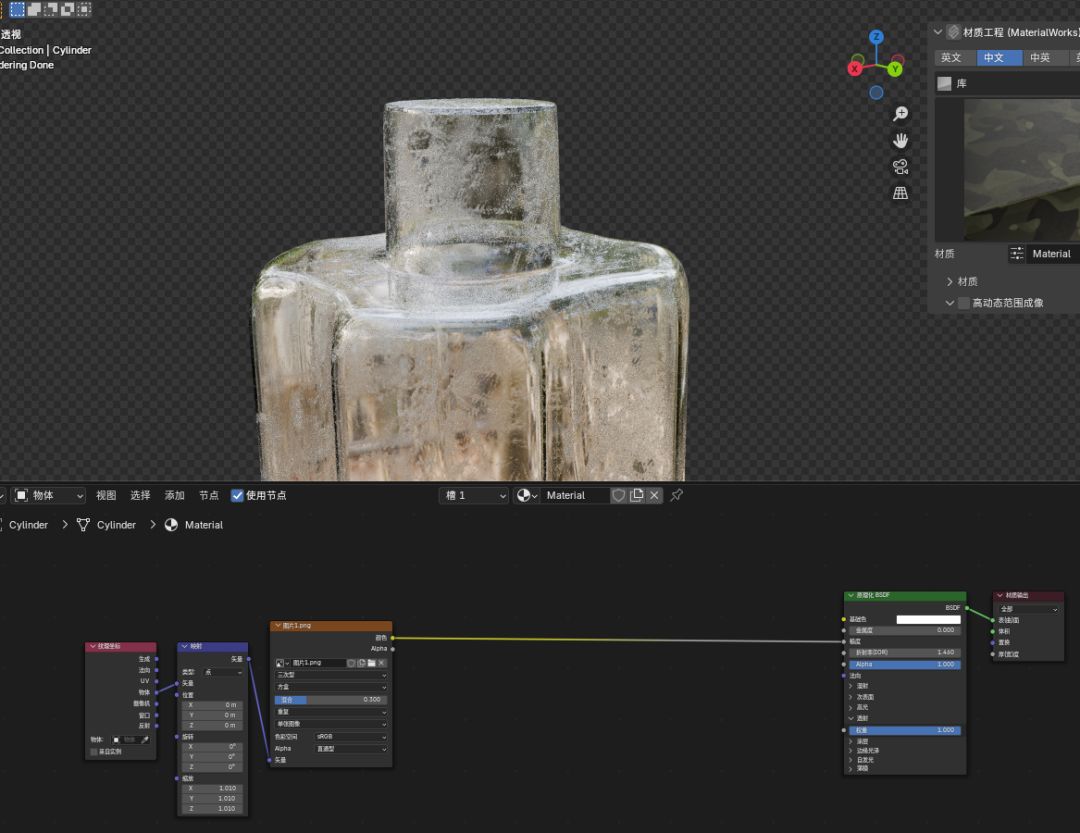Pin the node editor with pin icon
Viewport: 1080px width, 833px height.
[677, 495]
